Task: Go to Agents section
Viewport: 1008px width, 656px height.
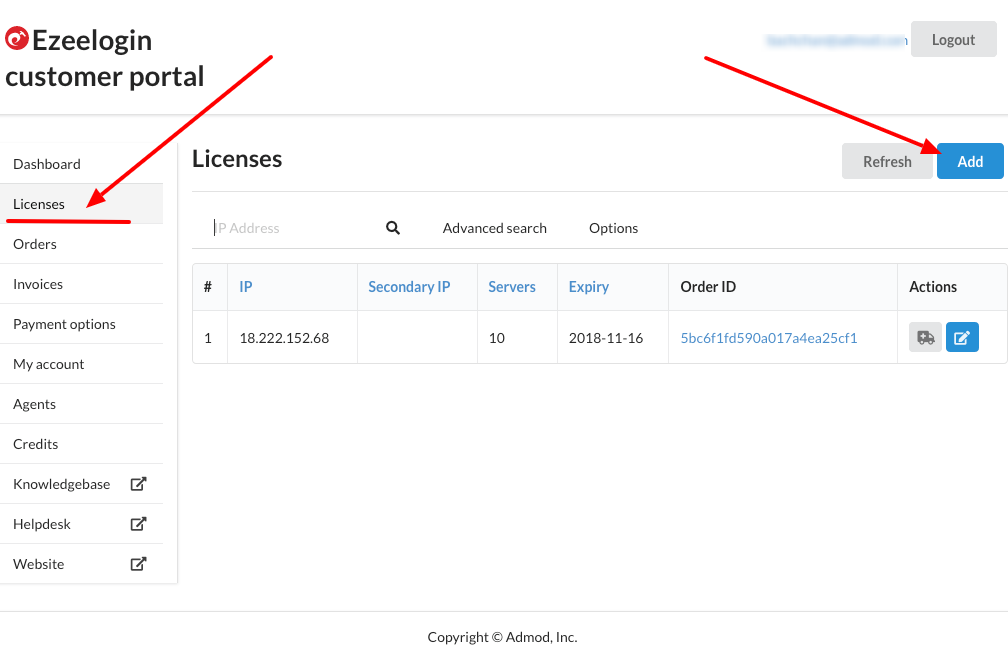Action: pyautogui.click(x=82, y=404)
